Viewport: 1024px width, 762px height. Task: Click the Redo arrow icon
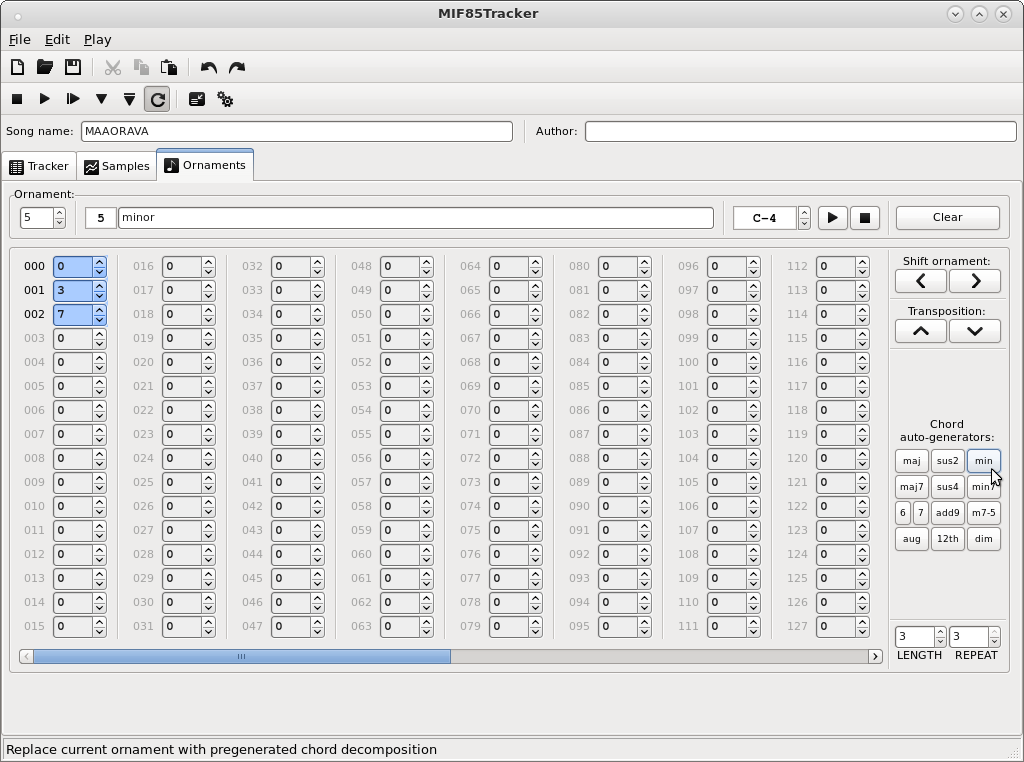tap(237, 67)
